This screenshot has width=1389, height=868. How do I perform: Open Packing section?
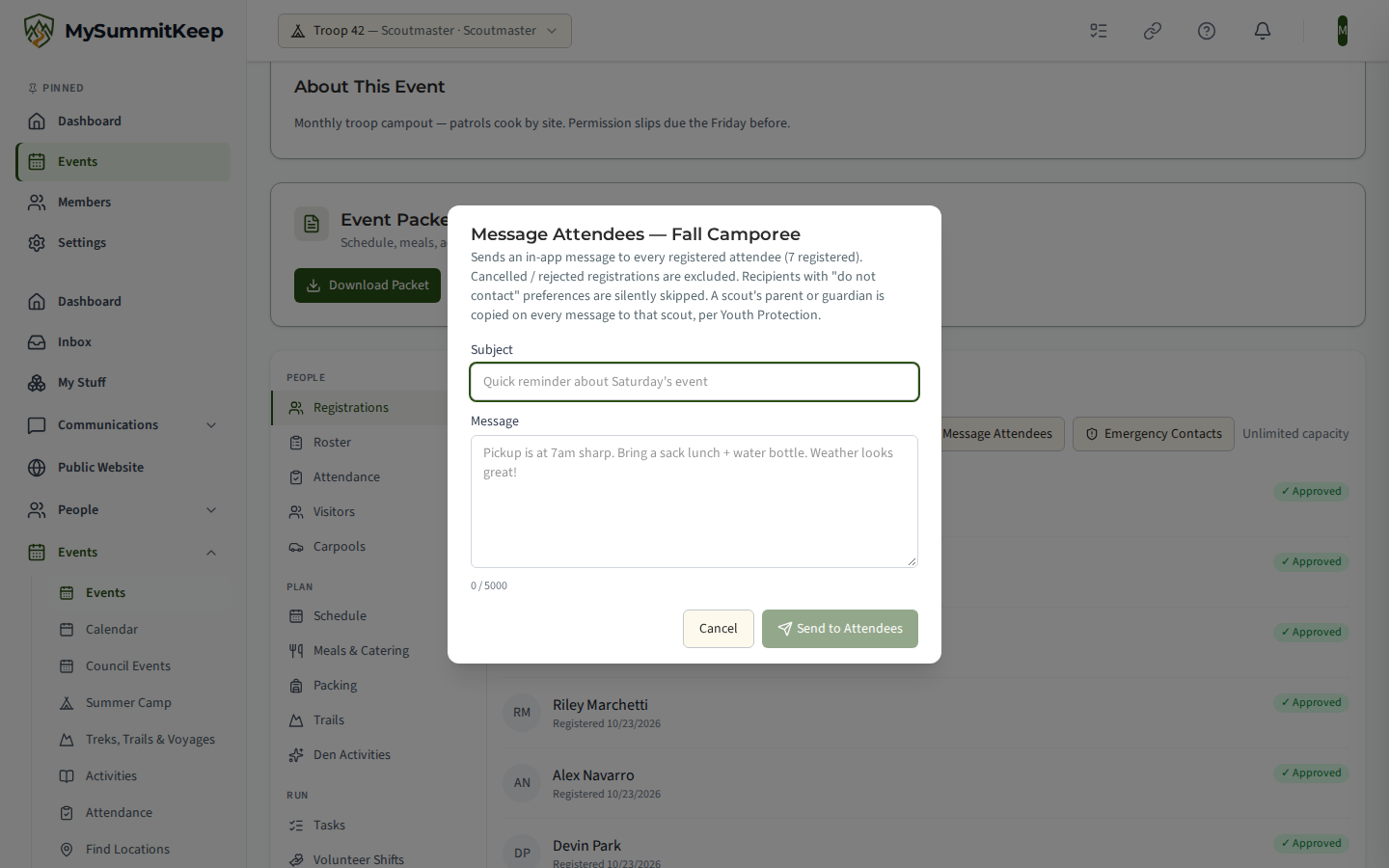pyautogui.click(x=378, y=686)
